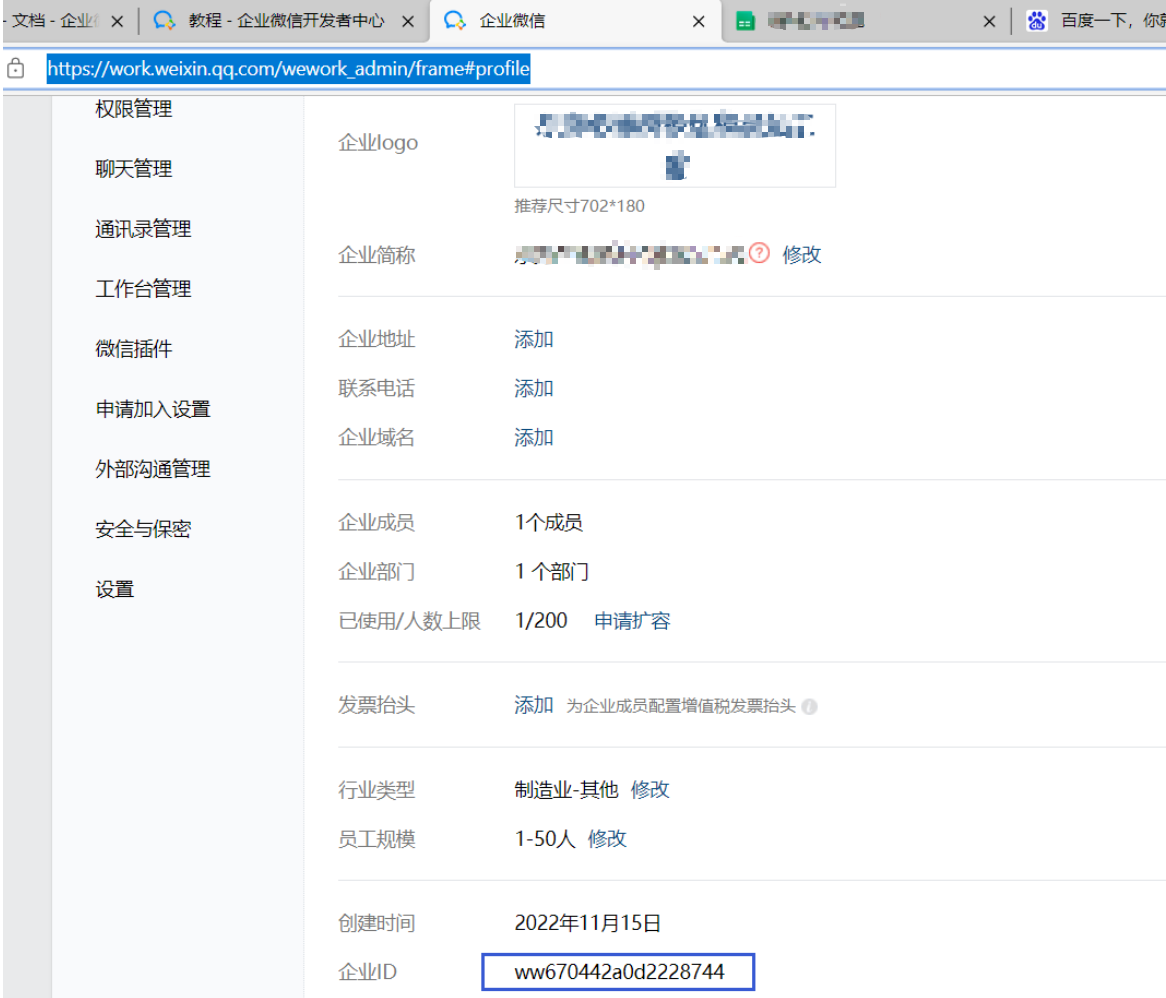Go to 安全与保密 settings
This screenshot has height=998, width=1166.
pyautogui.click(x=144, y=529)
